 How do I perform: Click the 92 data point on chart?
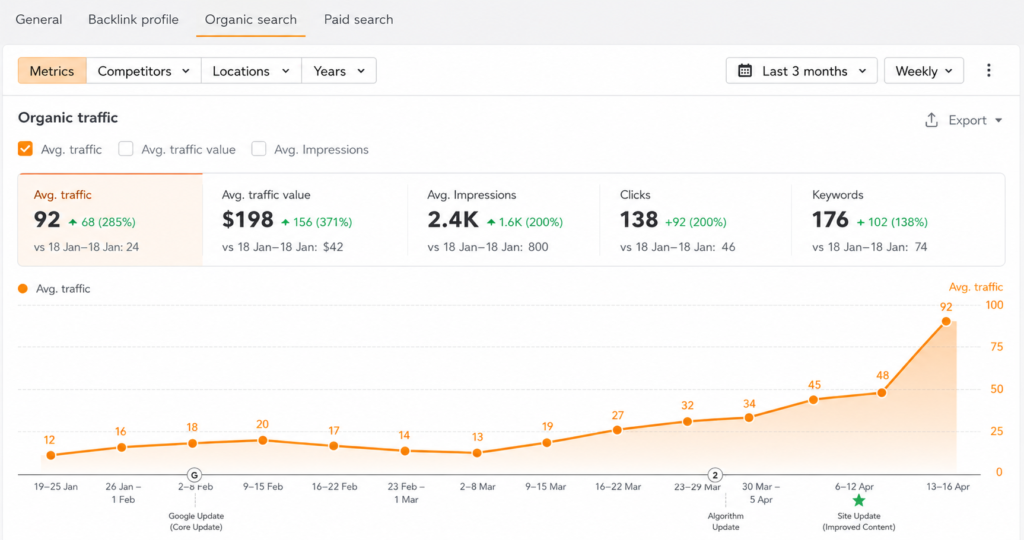946,321
